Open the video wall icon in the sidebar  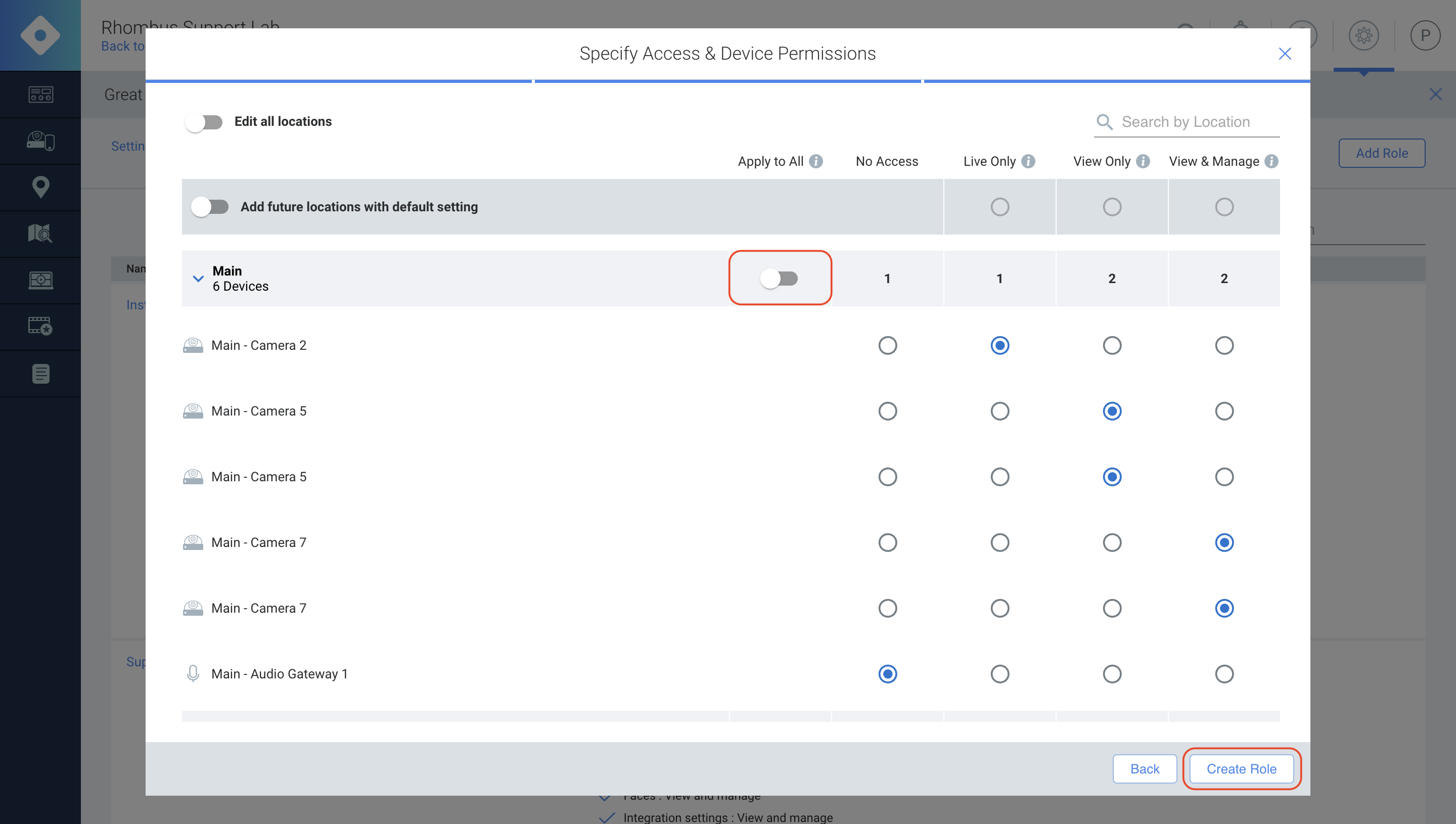click(x=40, y=280)
